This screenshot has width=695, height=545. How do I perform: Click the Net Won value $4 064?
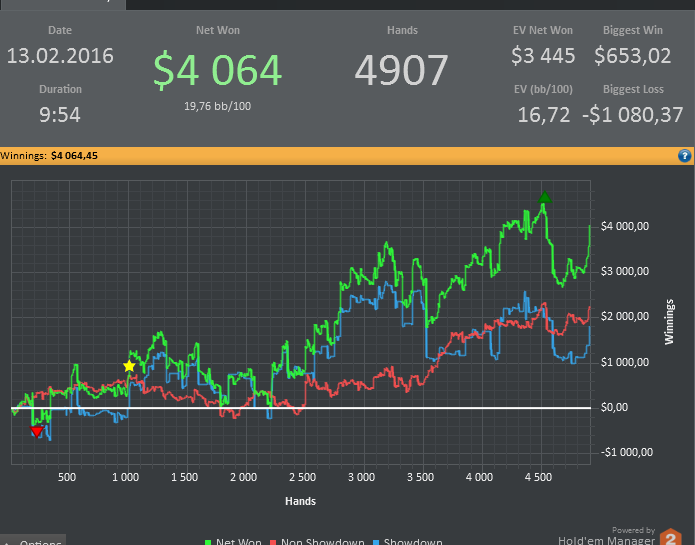click(x=218, y=70)
